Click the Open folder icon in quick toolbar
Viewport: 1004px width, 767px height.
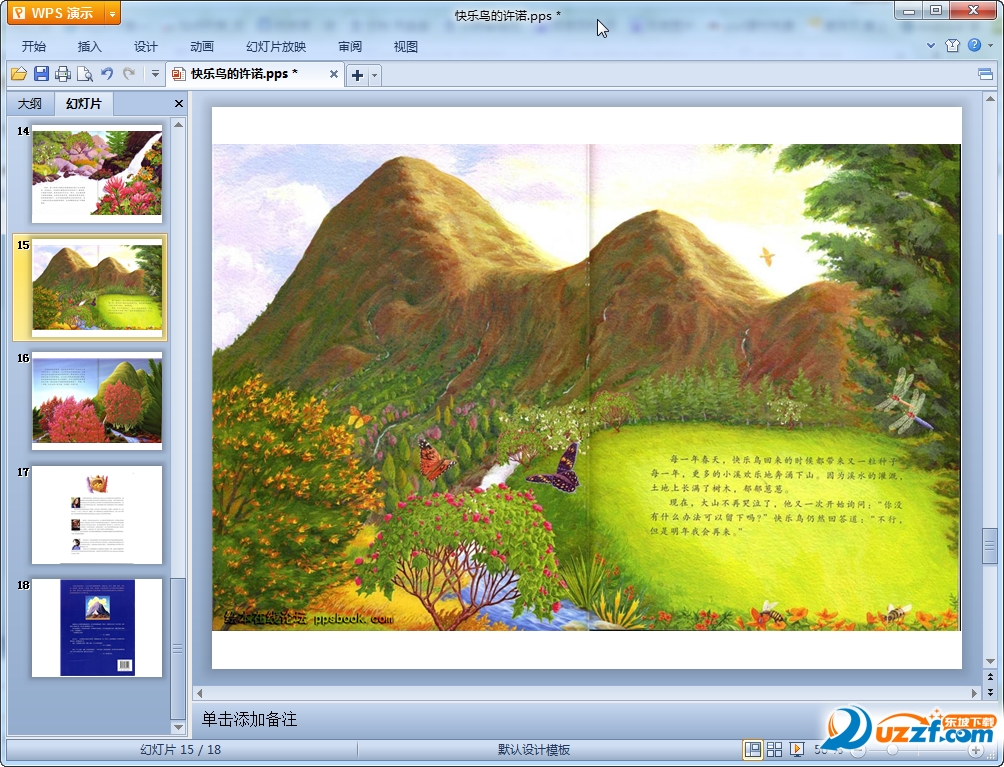coord(18,74)
